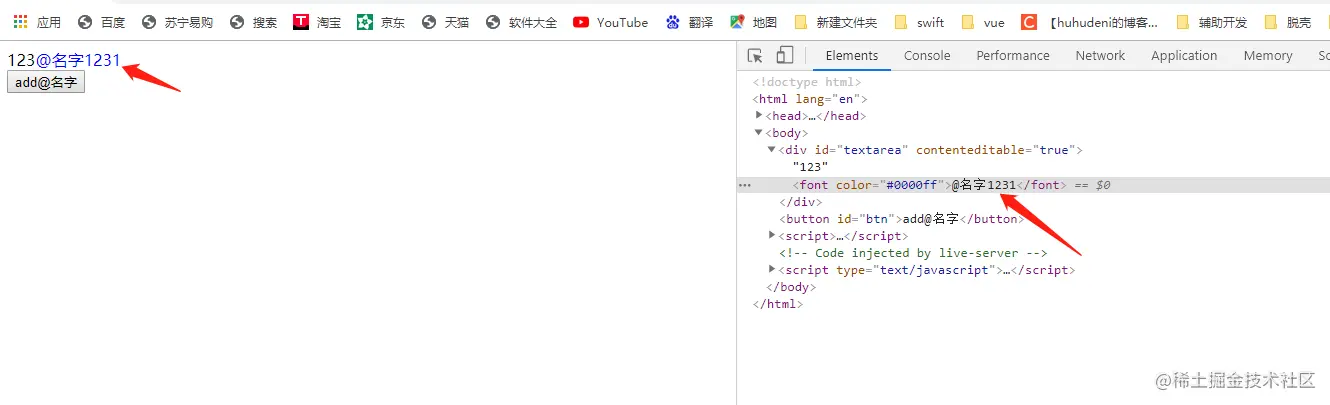Open the 天猫 bookmark
The width and height of the screenshot is (1330, 405).
point(445,22)
